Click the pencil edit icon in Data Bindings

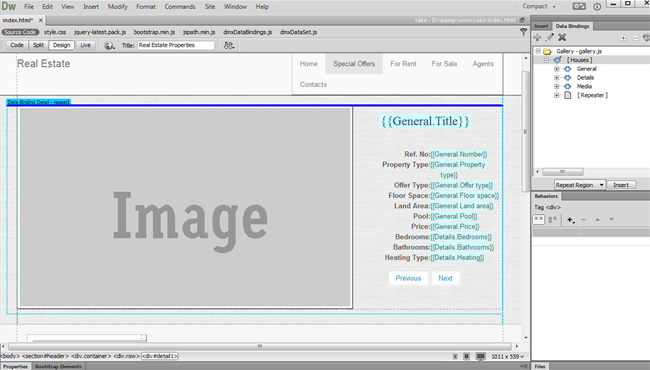[x=550, y=37]
